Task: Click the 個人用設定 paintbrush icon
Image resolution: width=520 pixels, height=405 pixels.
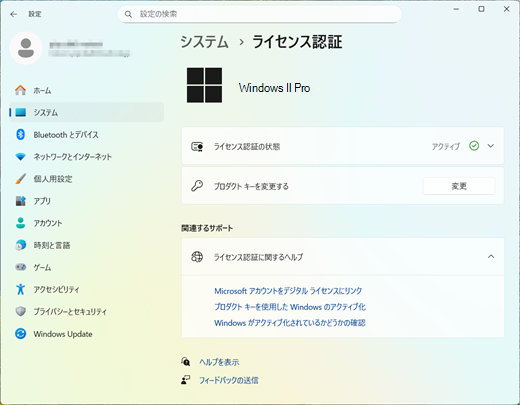Action: coord(21,179)
